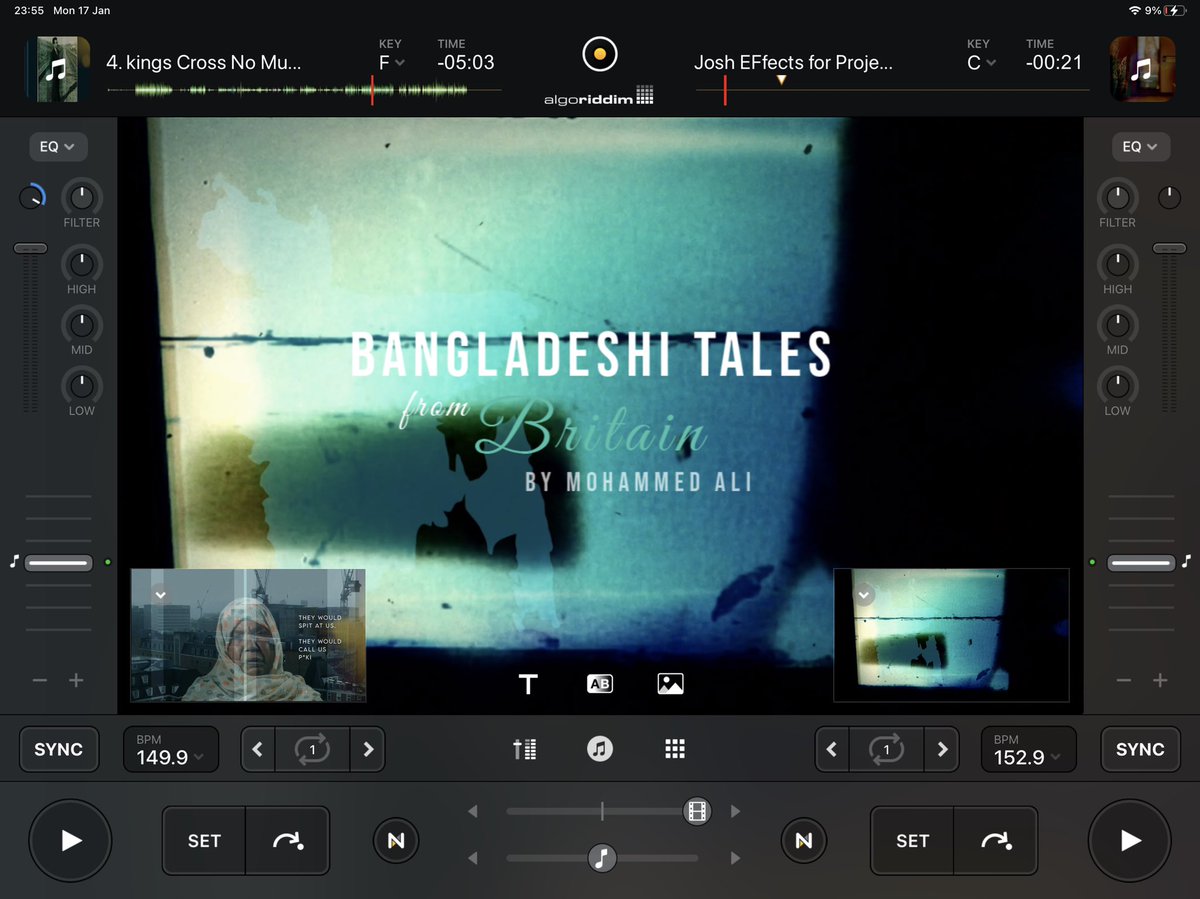Viewport: 1200px width, 899px height.
Task: Click left deck gain knob with blue ring
Action: pyautogui.click(x=32, y=197)
